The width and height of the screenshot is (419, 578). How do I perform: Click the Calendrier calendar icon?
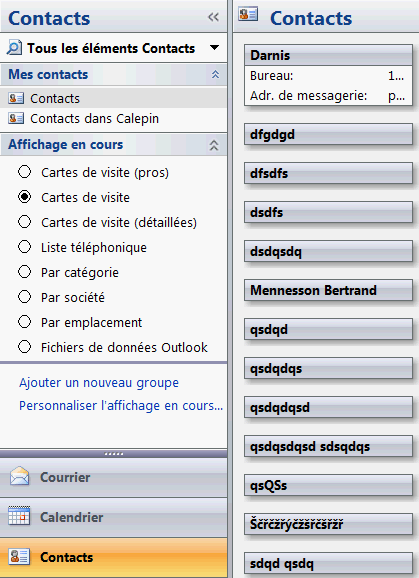19,515
